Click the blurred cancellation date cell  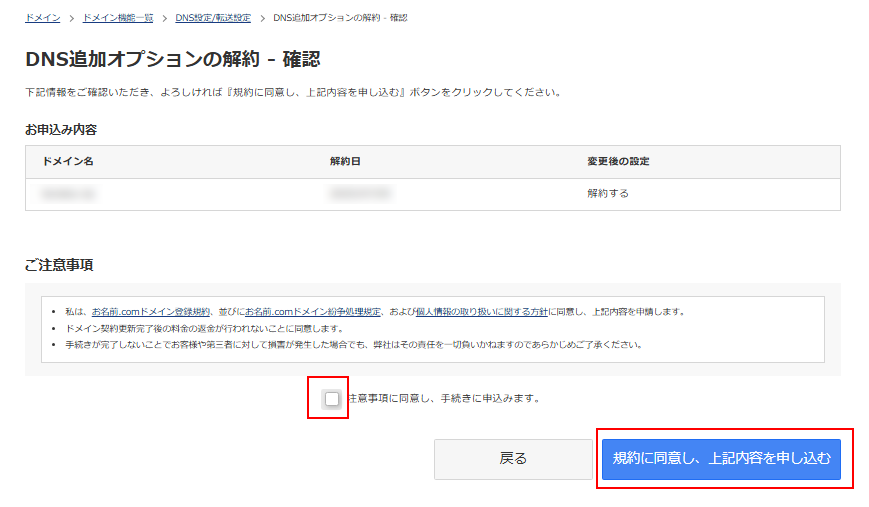[x=360, y=194]
